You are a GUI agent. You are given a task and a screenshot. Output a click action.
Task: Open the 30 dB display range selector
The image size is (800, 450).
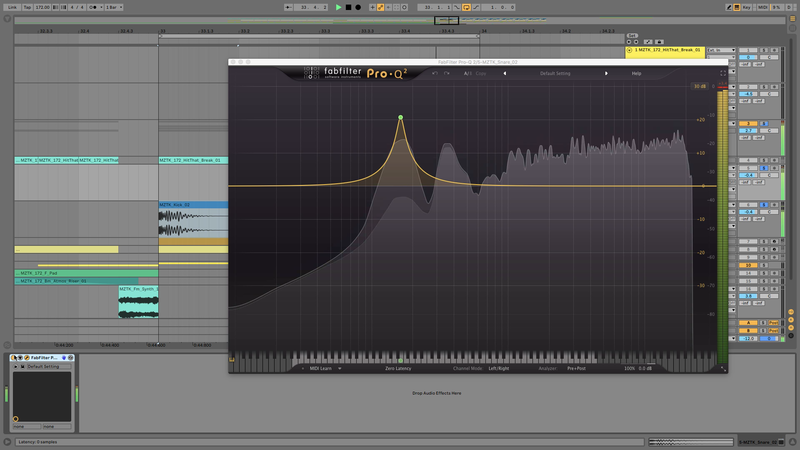coord(699,86)
